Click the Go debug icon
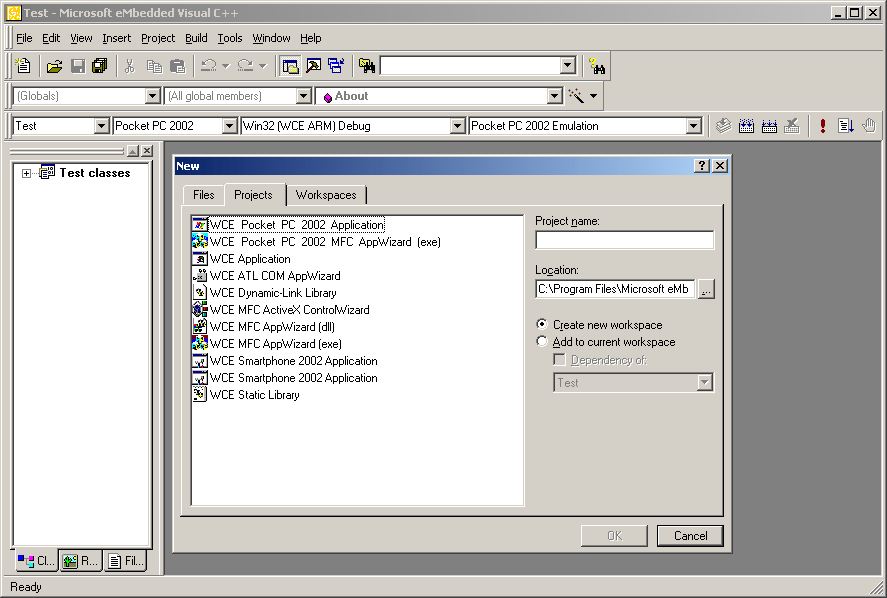 pyautogui.click(x=846, y=126)
